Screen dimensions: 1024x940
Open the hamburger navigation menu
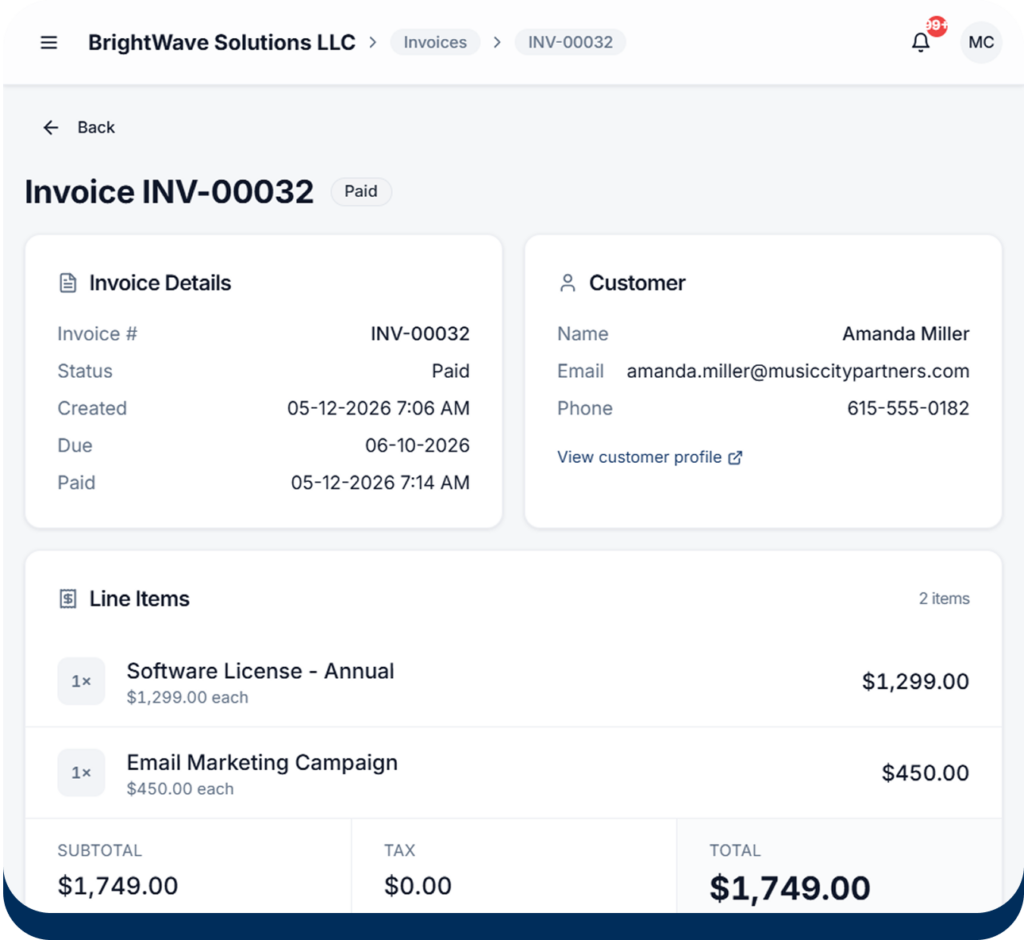coord(49,42)
